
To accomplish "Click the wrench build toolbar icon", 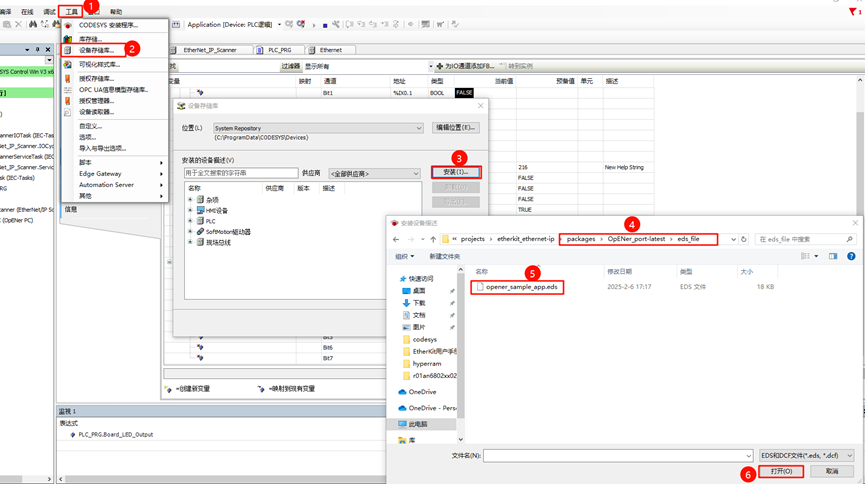I will point(335,24).
